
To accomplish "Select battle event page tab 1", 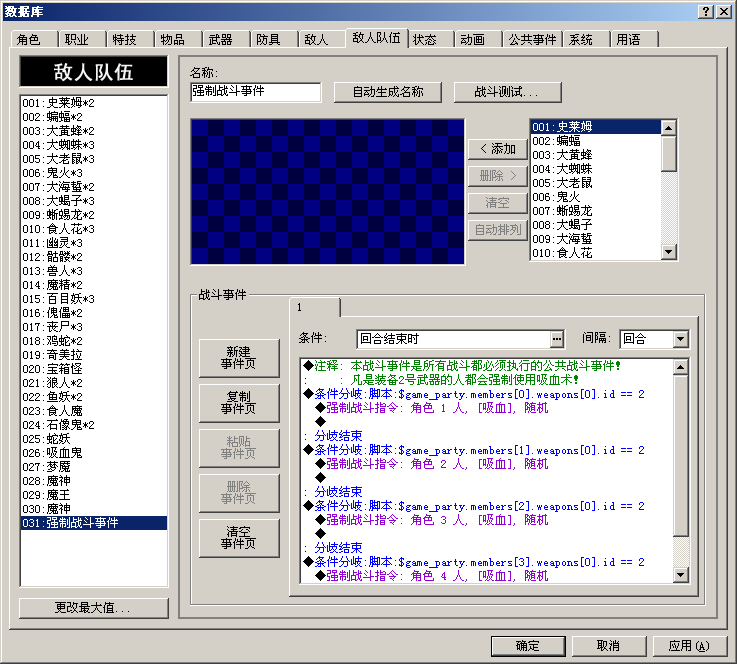I will click(x=315, y=307).
